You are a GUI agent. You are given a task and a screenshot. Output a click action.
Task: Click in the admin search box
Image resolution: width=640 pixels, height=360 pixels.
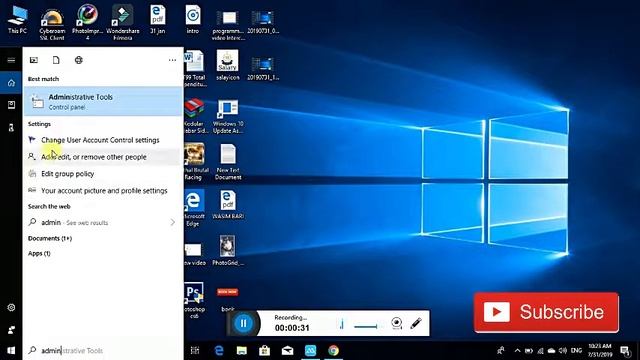(x=103, y=350)
